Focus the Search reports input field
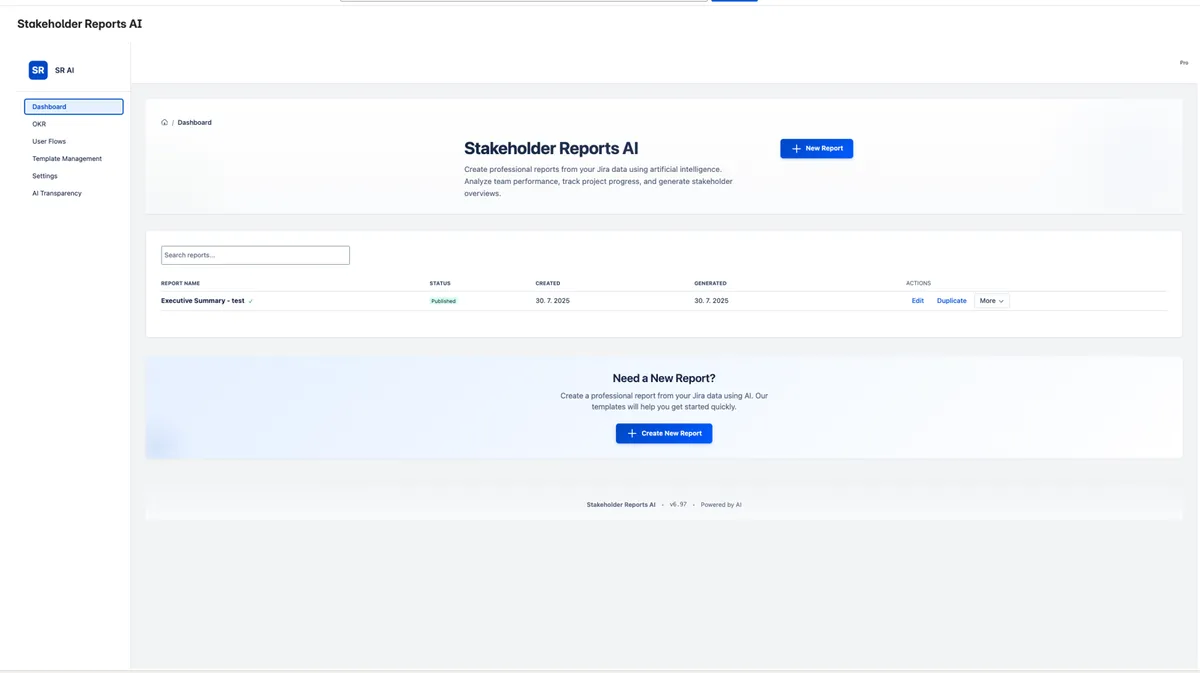1200x673 pixels. (x=255, y=255)
